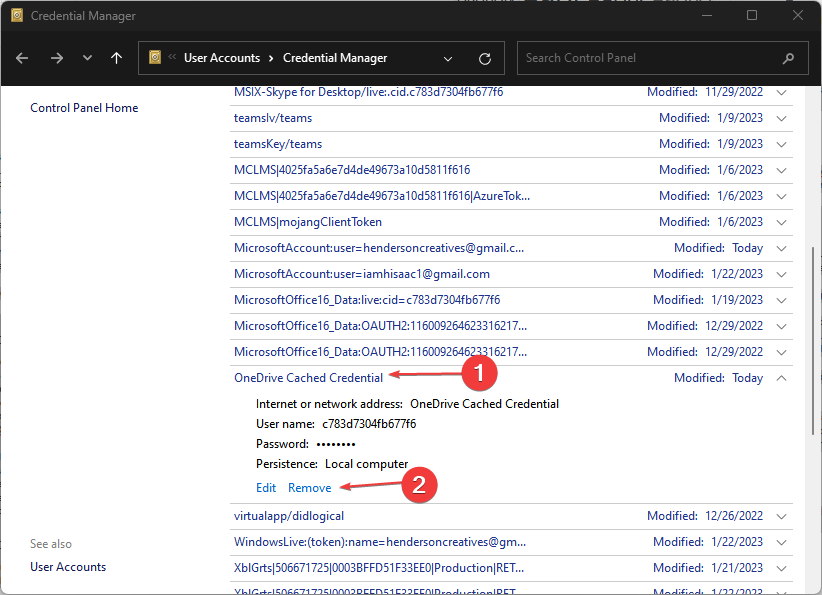Click the OneDrive Cached Credential name

coord(308,378)
